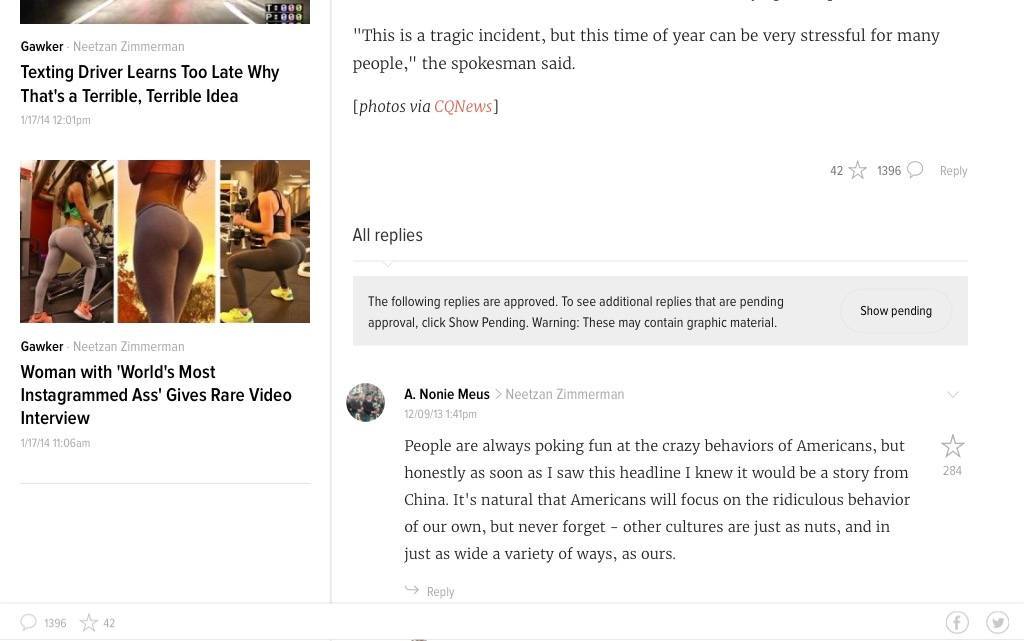Screen dimensions: 1024x641
Task: Show pending replies
Action: pyautogui.click(x=895, y=311)
